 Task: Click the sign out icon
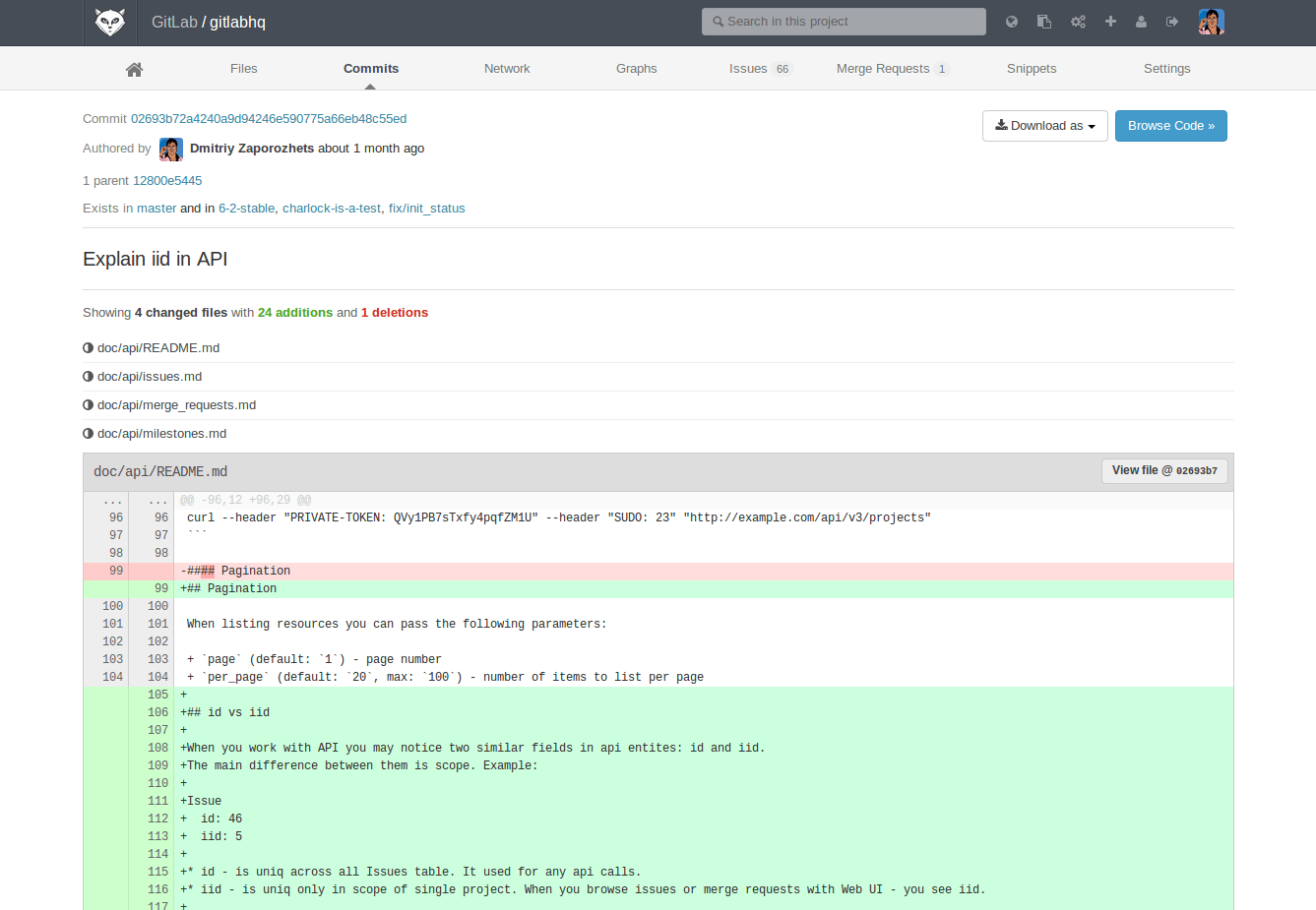click(x=1172, y=22)
